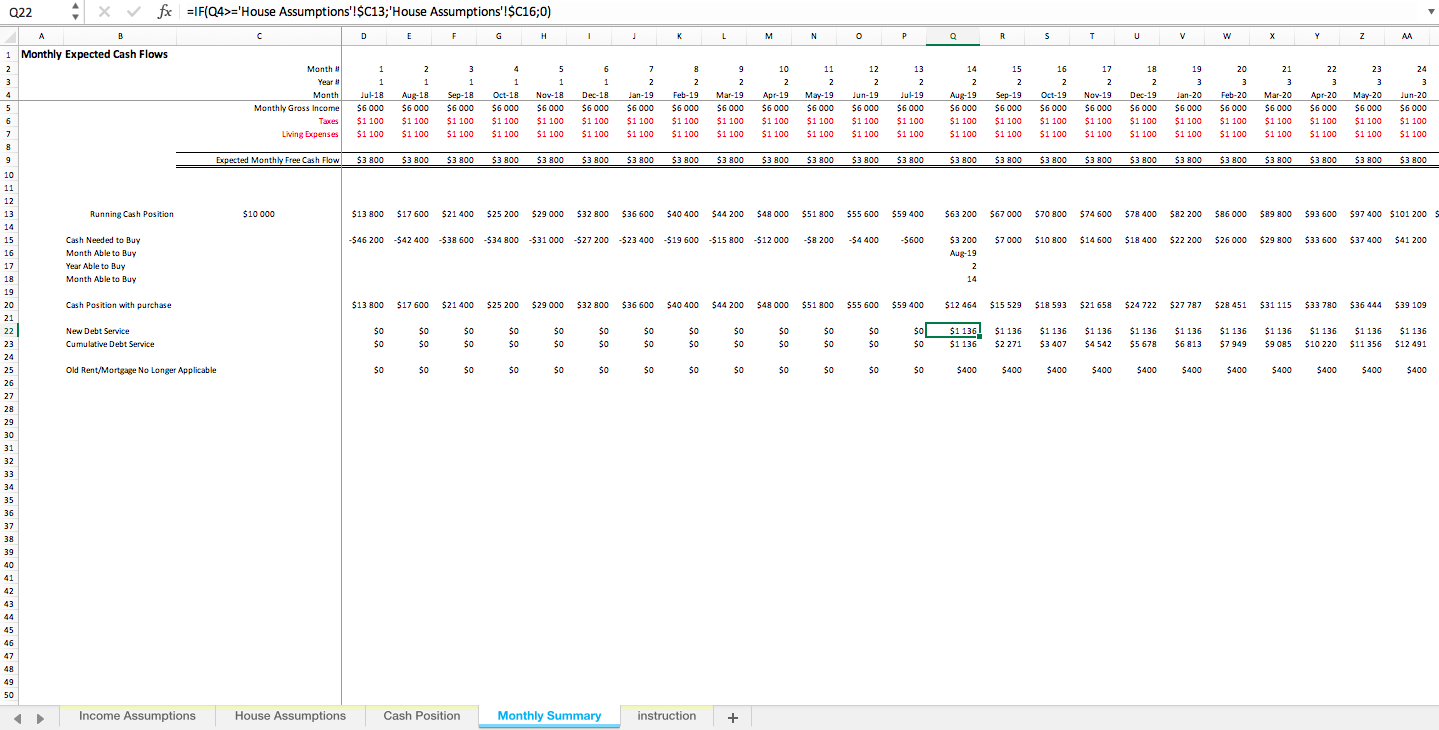This screenshot has height=730, width=1439.
Task: Click the plus icon to add a new sheet
Action: pos(733,716)
